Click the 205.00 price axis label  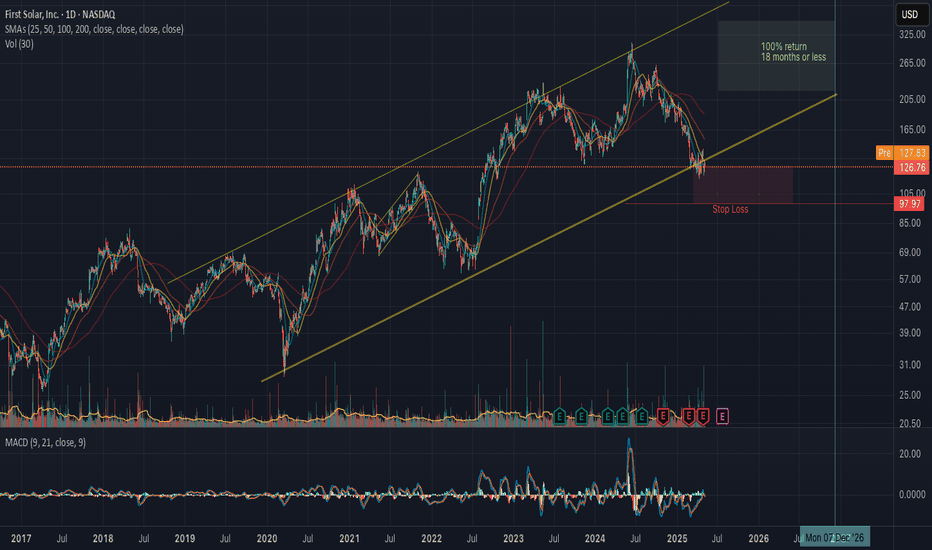tap(912, 99)
